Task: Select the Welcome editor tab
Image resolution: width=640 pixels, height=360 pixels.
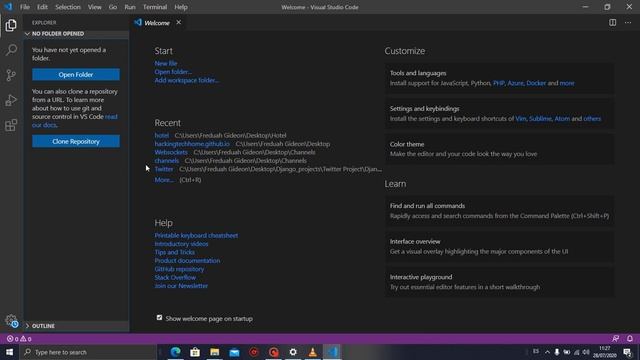Action: [157, 23]
